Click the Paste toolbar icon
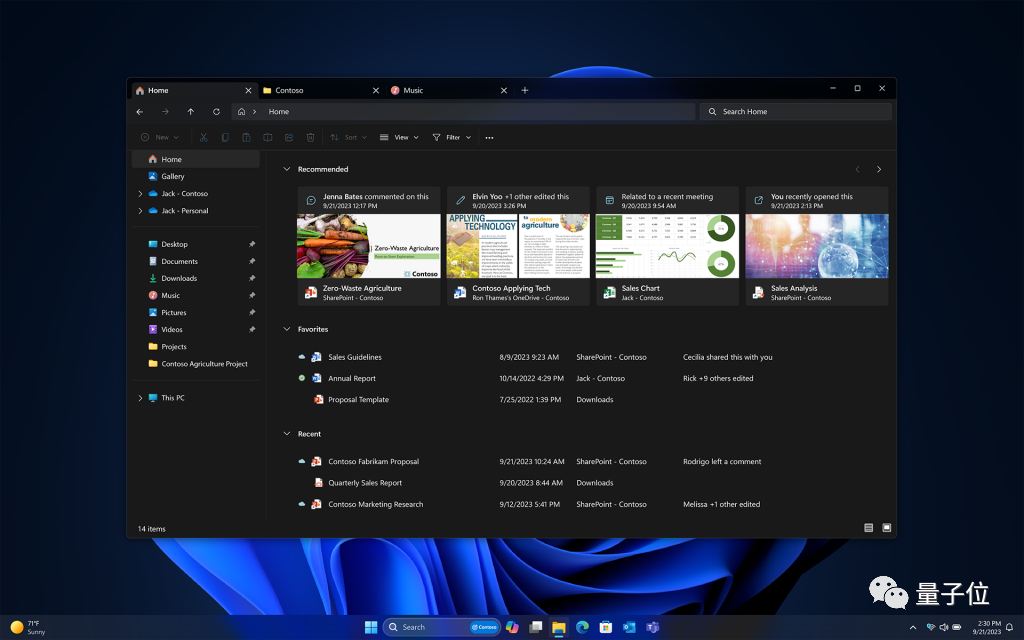1024x640 pixels. coord(246,137)
